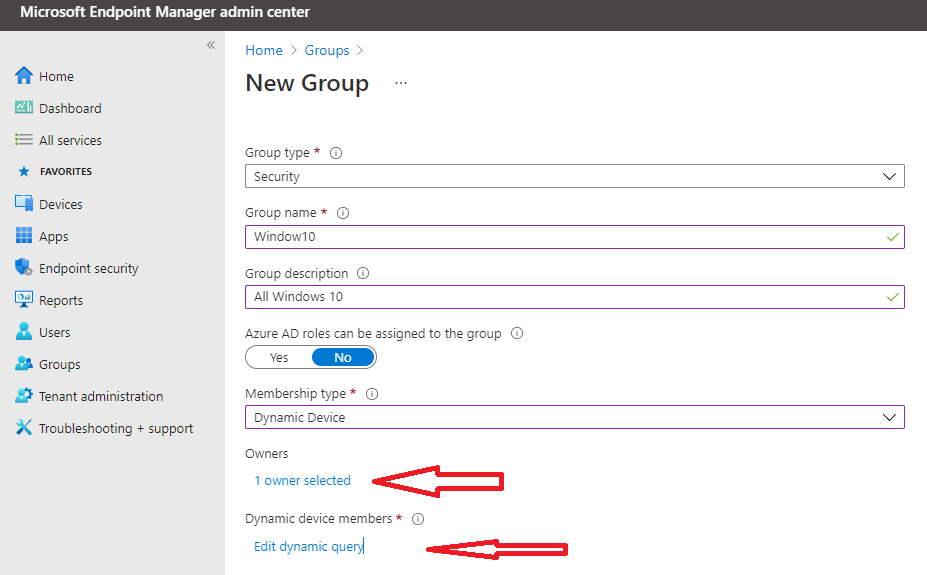Viewport: 927px width, 575px height.
Task: Click info icon next to Group description
Action: coord(363,273)
